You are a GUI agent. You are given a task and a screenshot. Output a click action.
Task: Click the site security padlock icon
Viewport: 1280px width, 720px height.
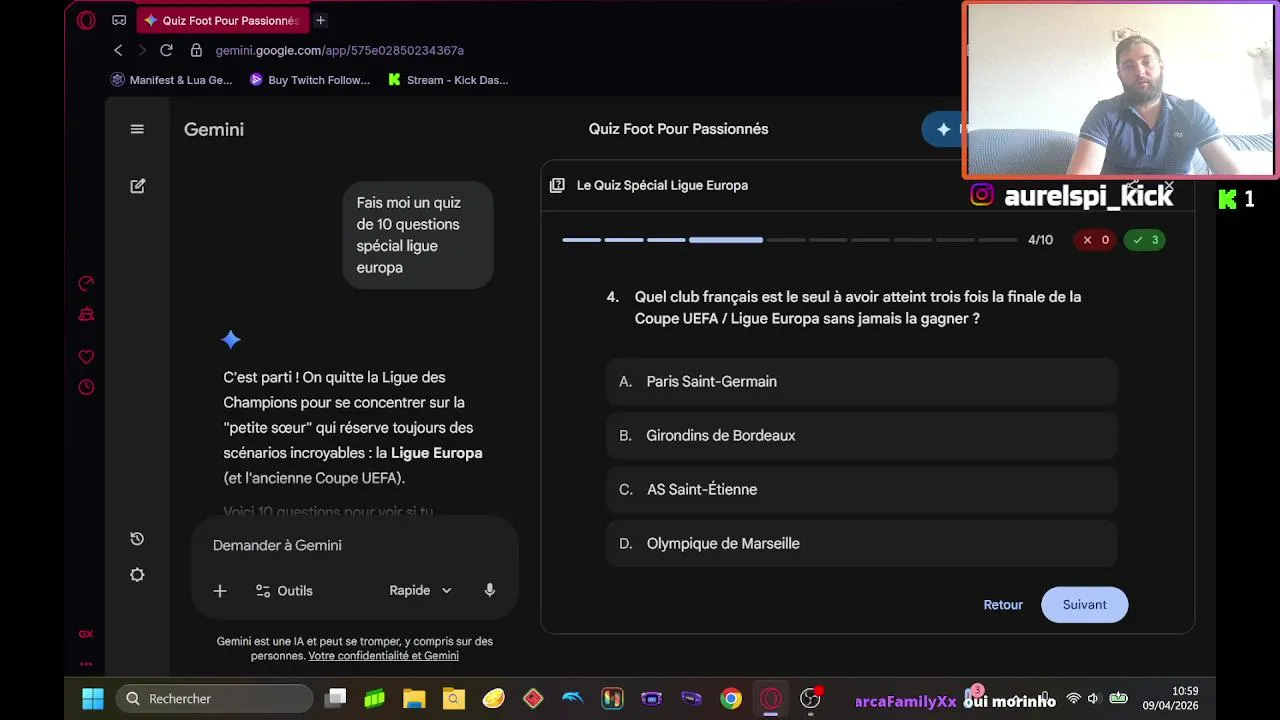tap(196, 50)
